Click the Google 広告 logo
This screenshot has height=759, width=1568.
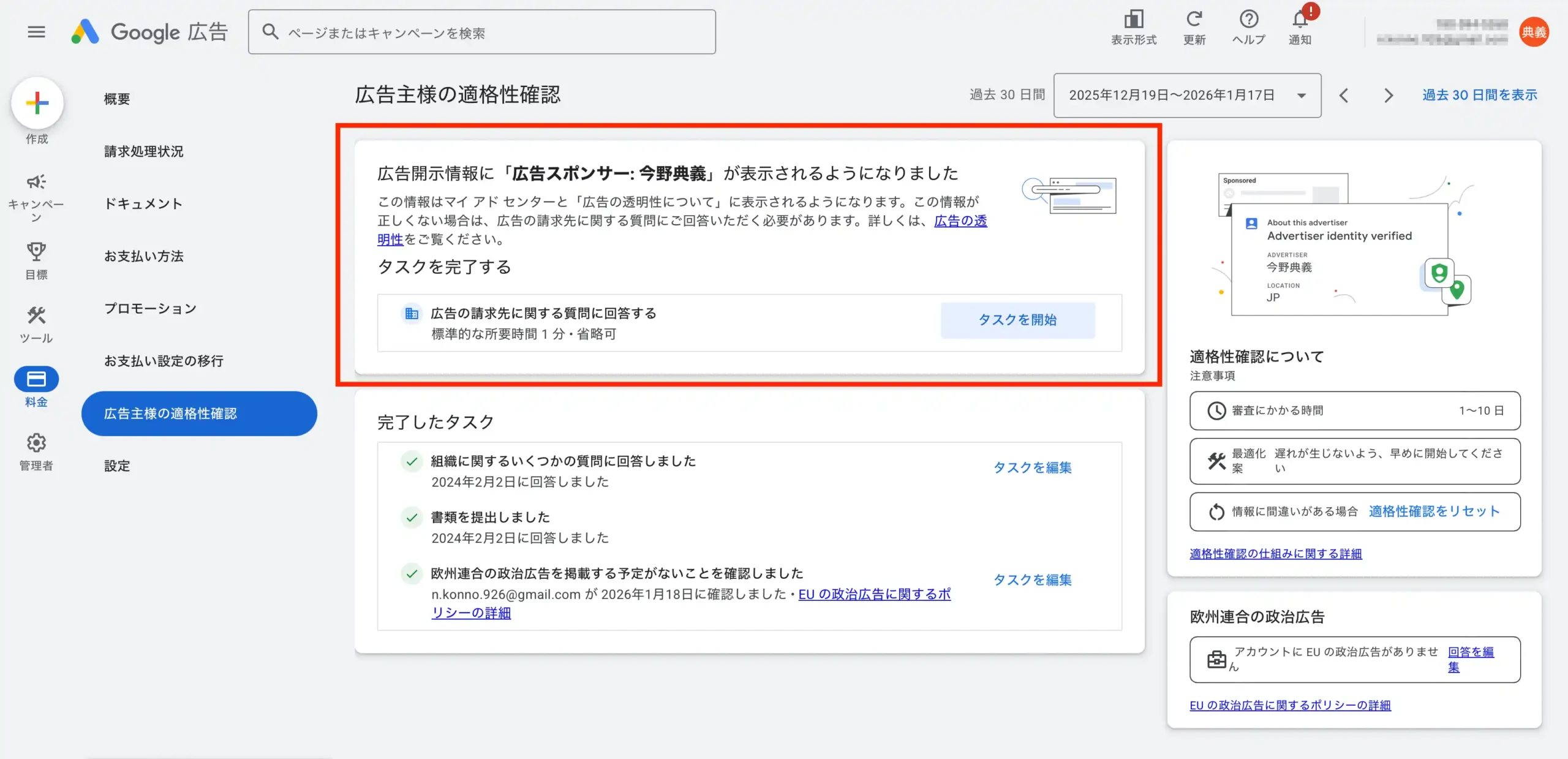coord(149,32)
